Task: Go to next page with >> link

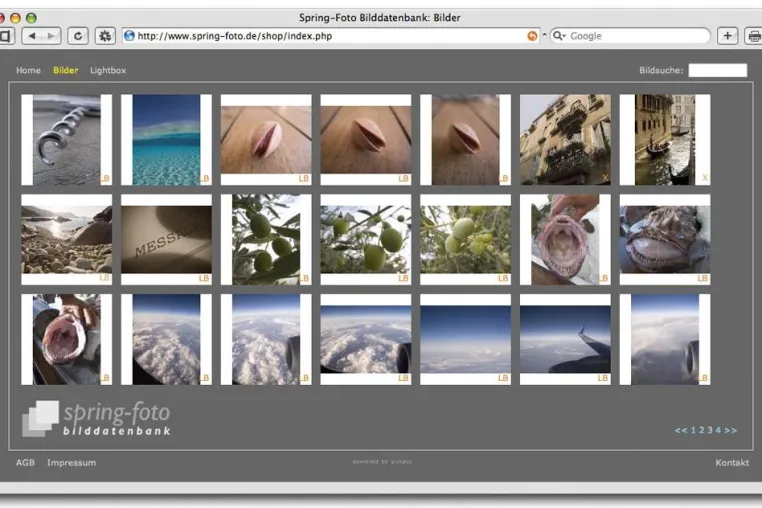Action: tap(730, 430)
